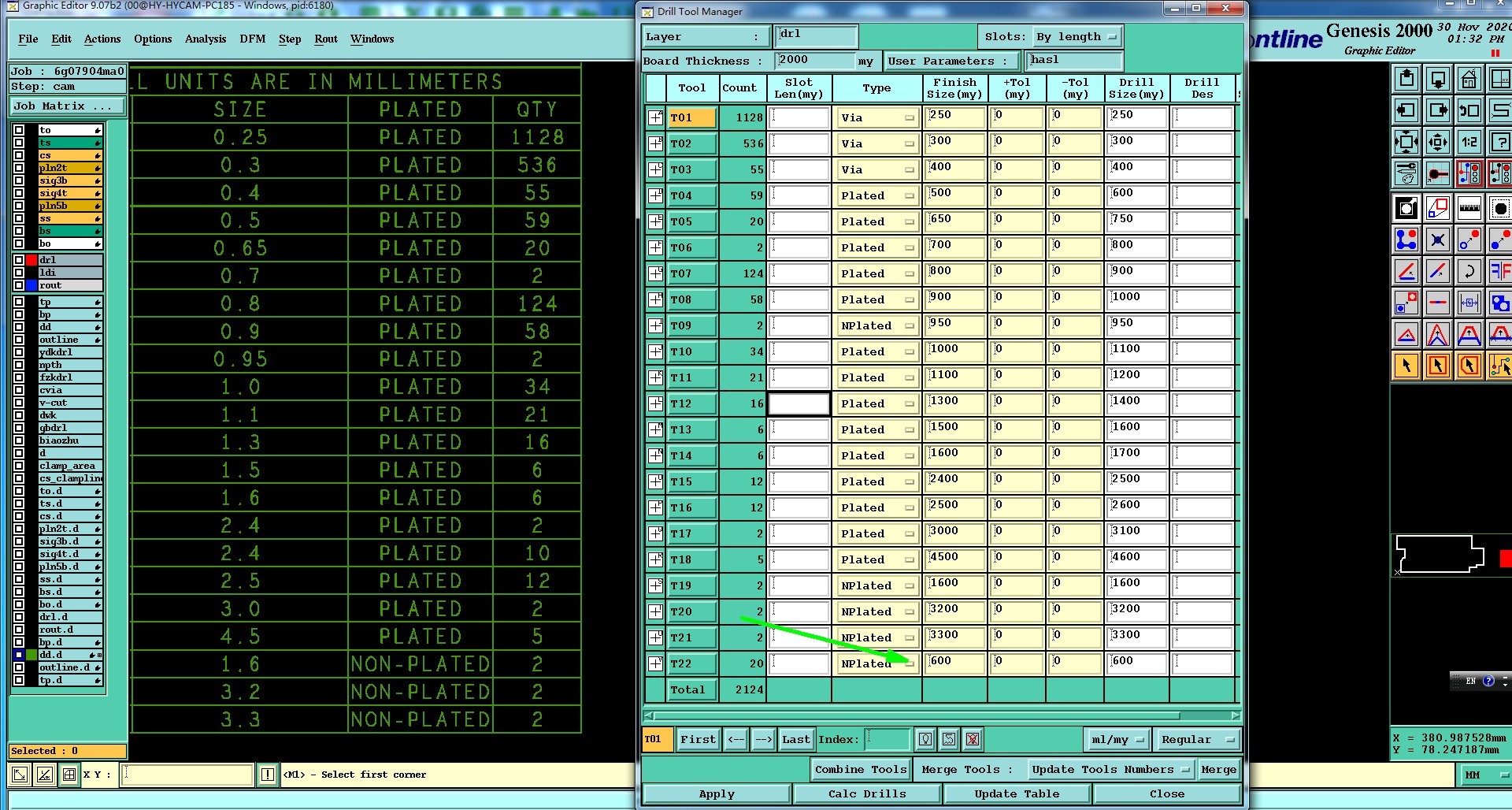Click the black arrow select tool
Image resolution: width=1512 pixels, height=810 pixels.
tap(1406, 366)
